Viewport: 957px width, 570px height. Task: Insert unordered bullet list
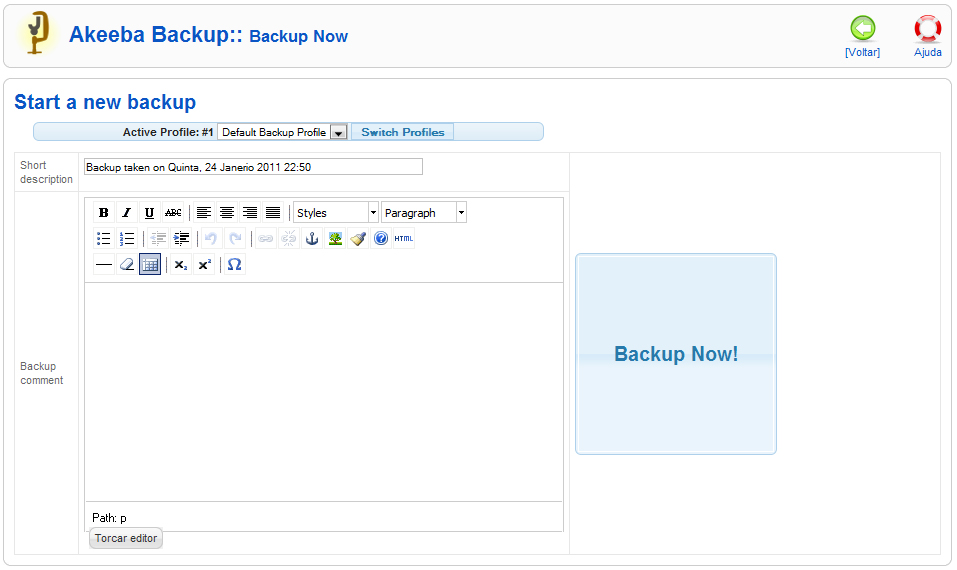(104, 239)
